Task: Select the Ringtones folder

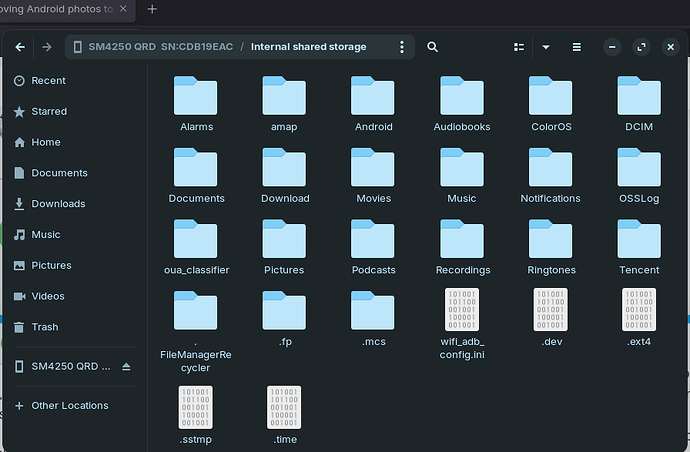Action: click(551, 247)
